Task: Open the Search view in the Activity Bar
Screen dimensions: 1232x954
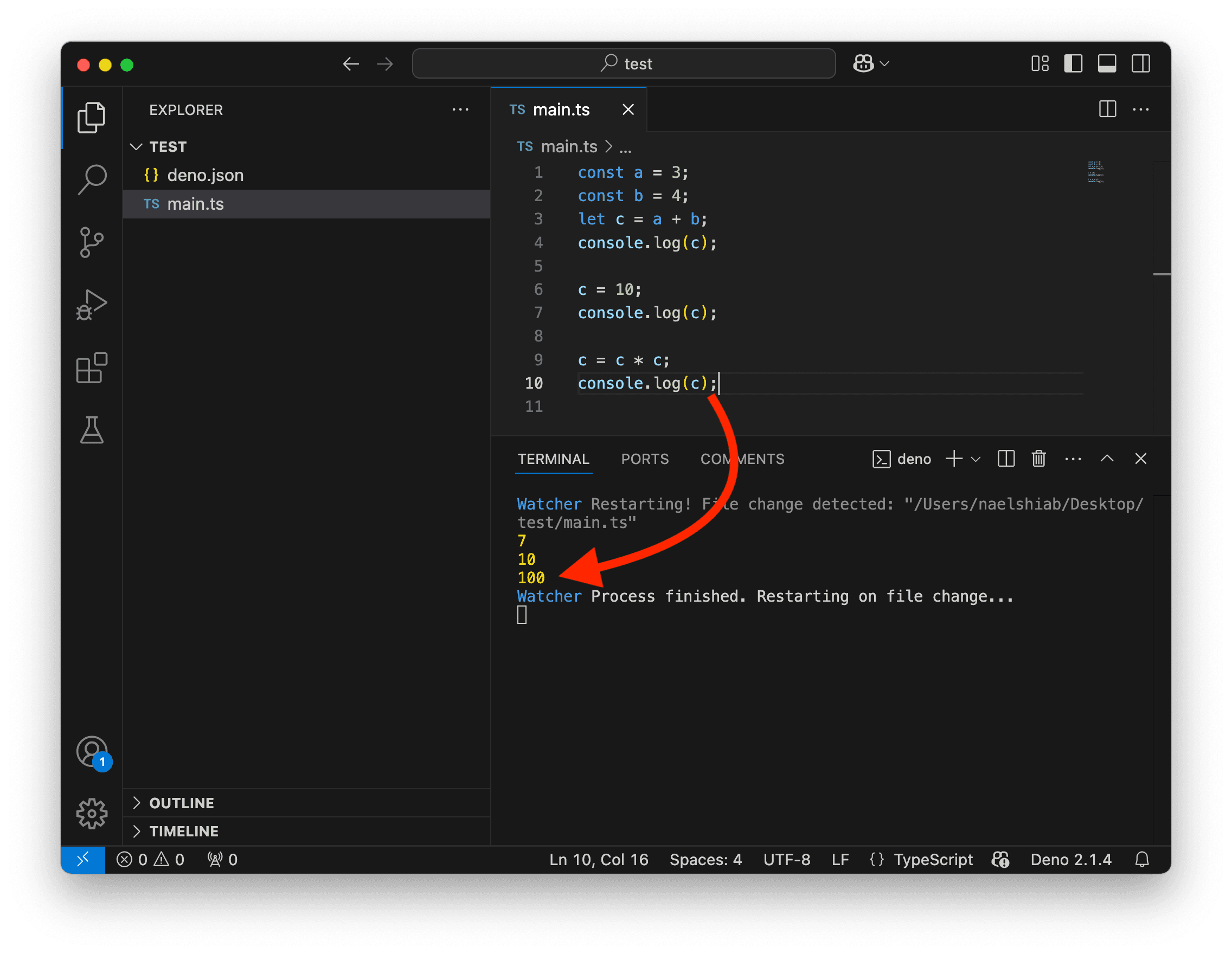Action: point(92,179)
